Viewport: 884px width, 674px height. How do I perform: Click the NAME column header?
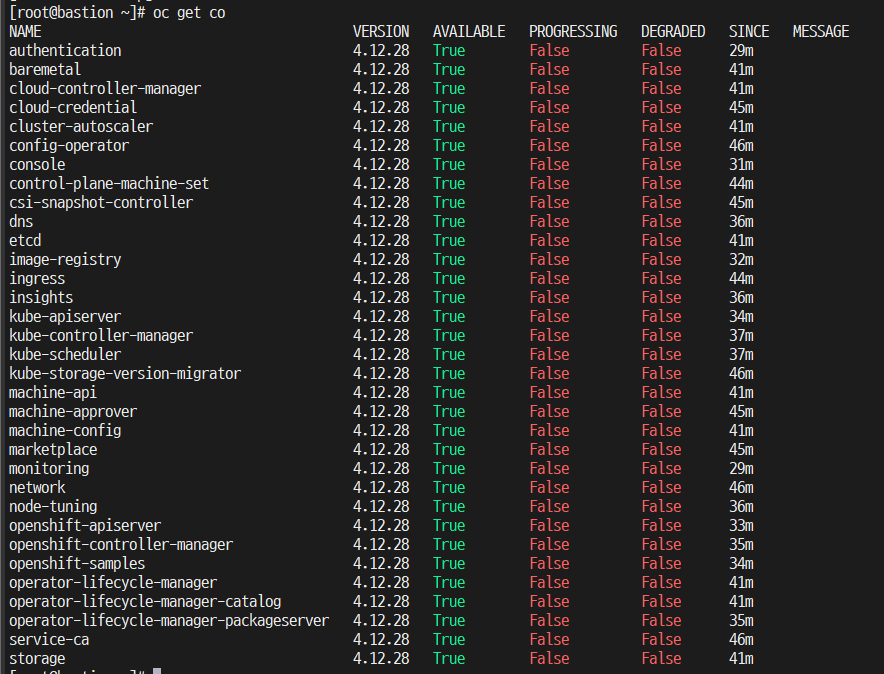pyautogui.click(x=25, y=31)
